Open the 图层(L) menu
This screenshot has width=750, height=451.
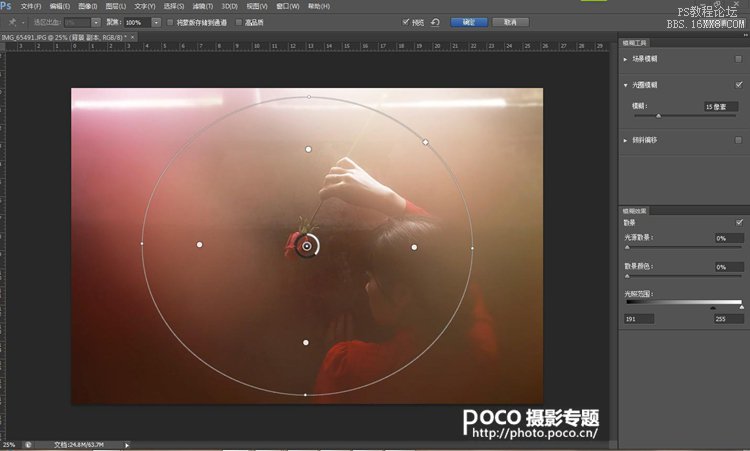click(x=116, y=6)
